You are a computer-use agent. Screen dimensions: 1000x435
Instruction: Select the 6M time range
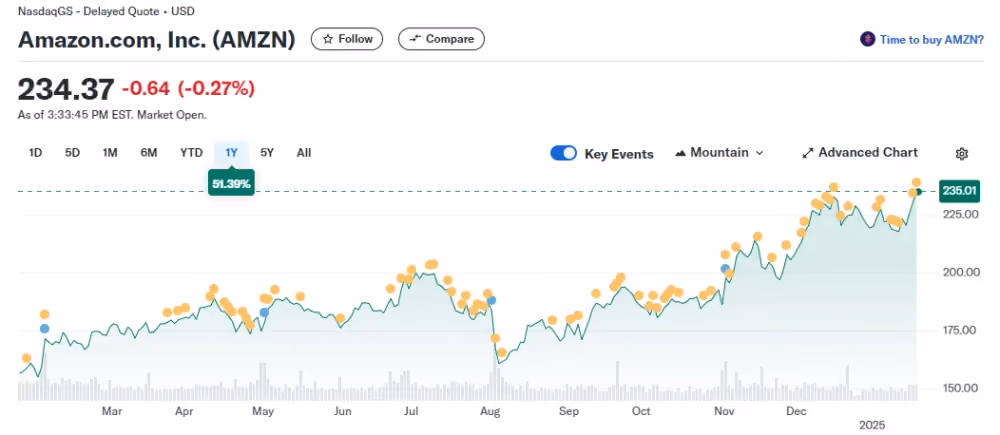point(149,153)
